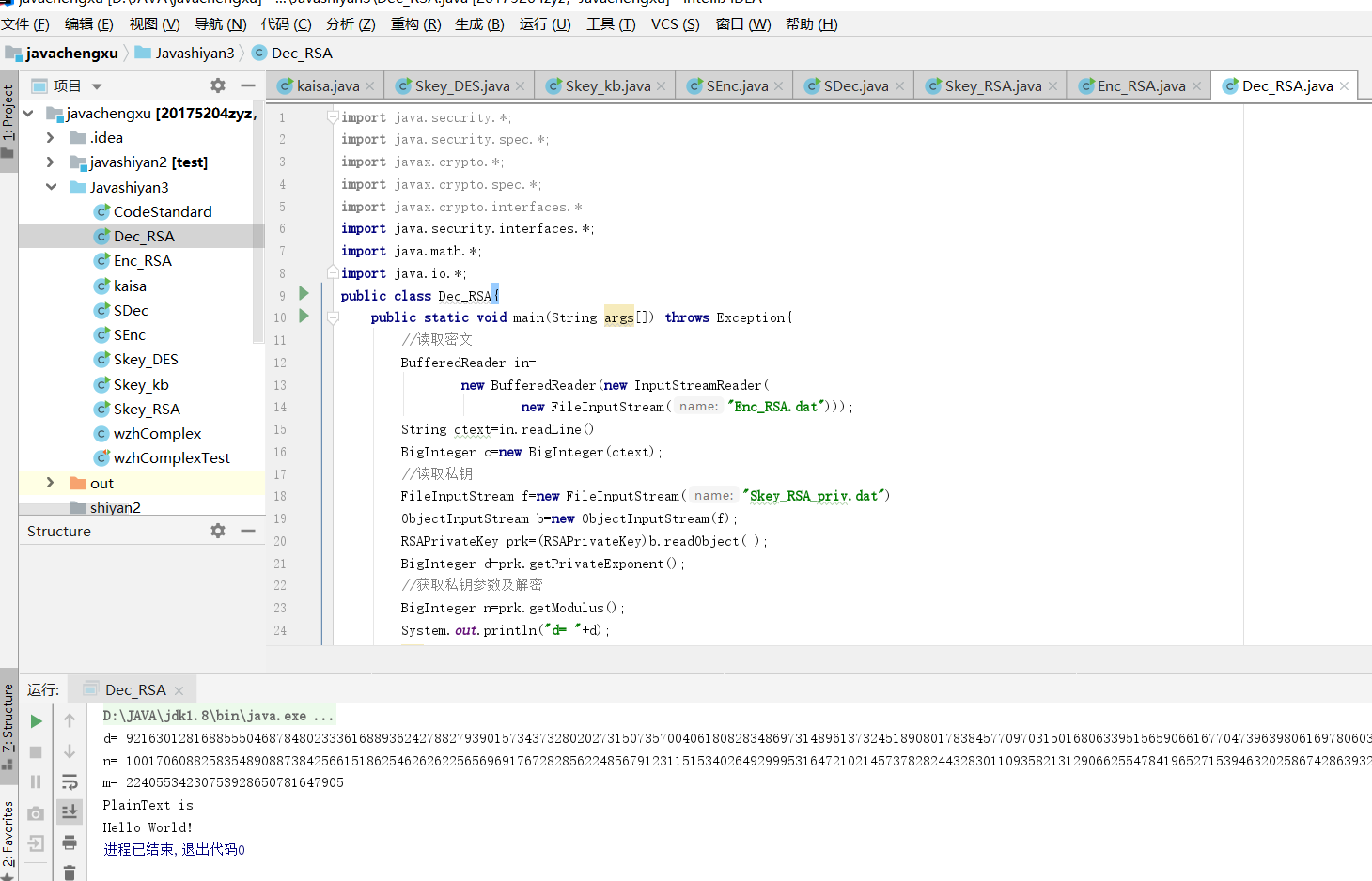1372x881 pixels.
Task: Select Enc_RSA class in project tree
Action: (x=143, y=260)
